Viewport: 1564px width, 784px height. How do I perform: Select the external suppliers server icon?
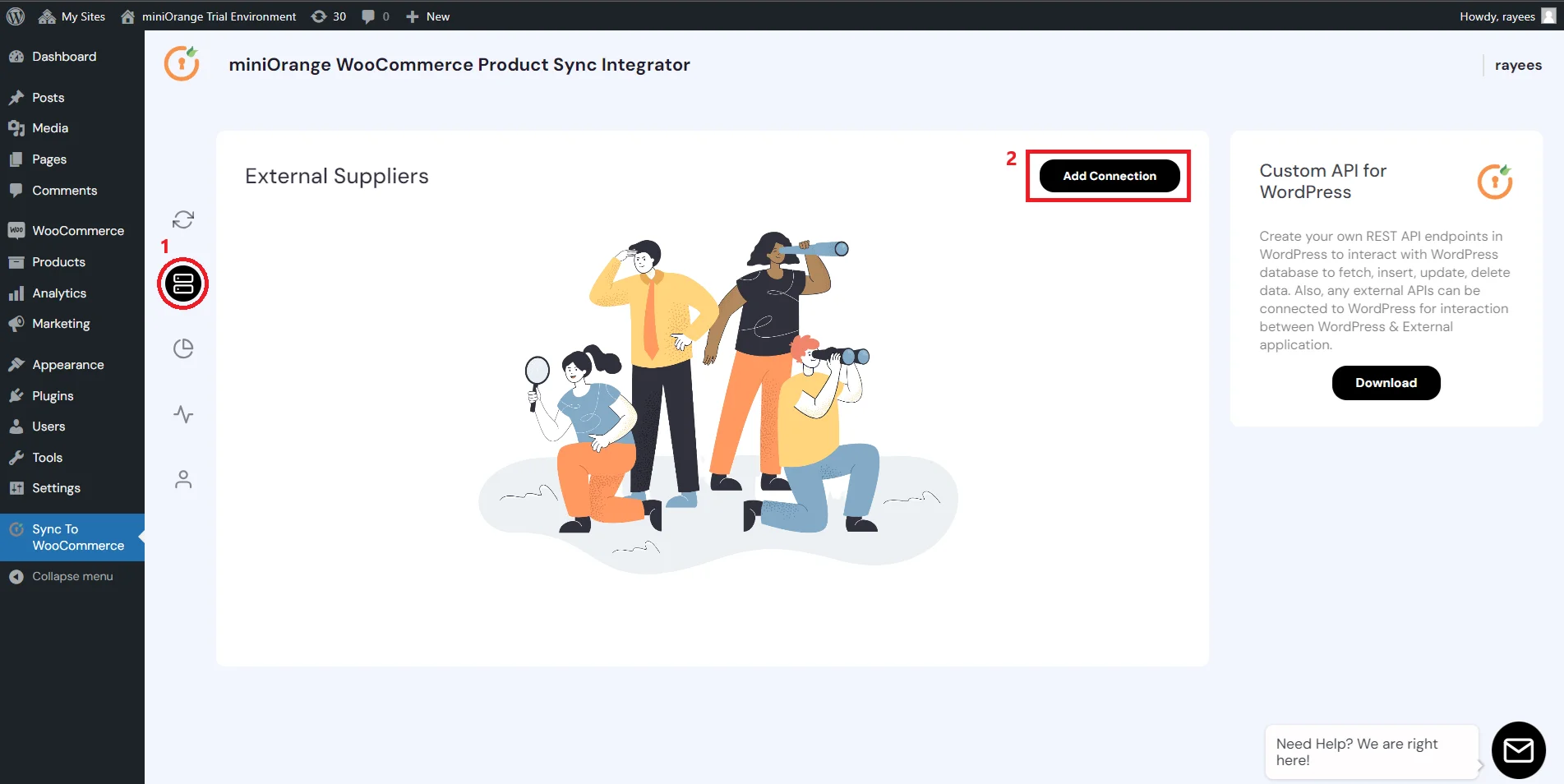182,284
